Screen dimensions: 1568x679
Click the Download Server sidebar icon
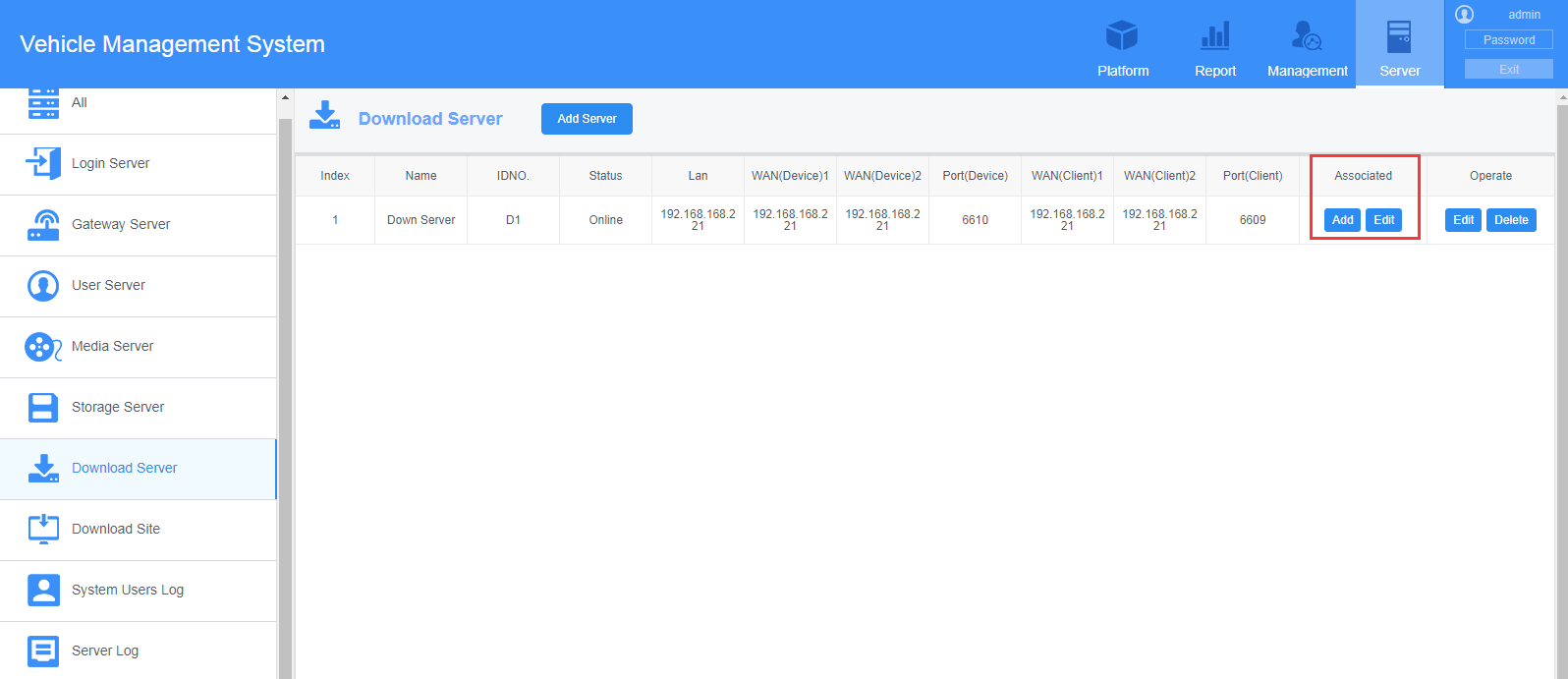click(x=43, y=468)
